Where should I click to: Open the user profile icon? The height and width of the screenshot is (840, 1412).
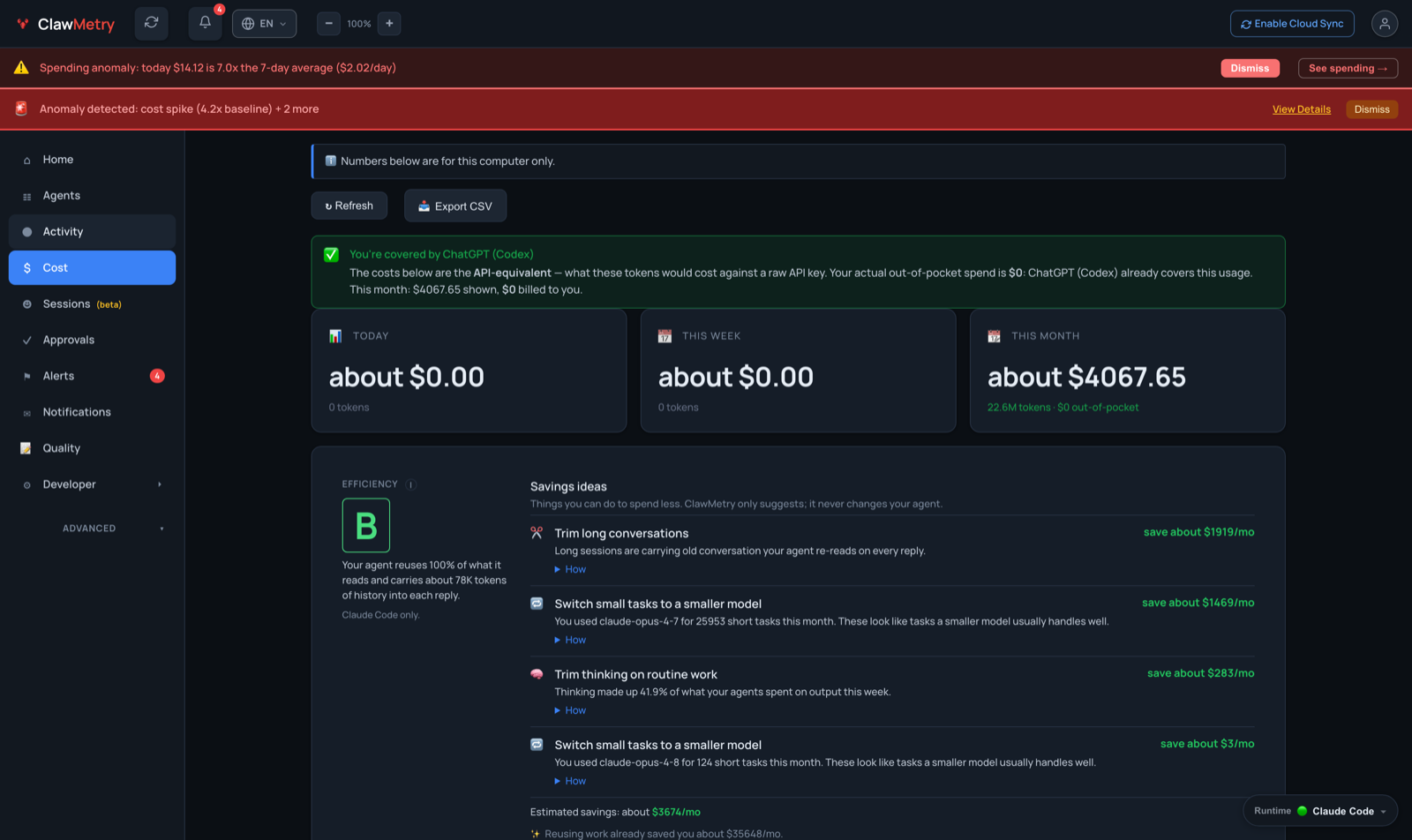tap(1385, 24)
